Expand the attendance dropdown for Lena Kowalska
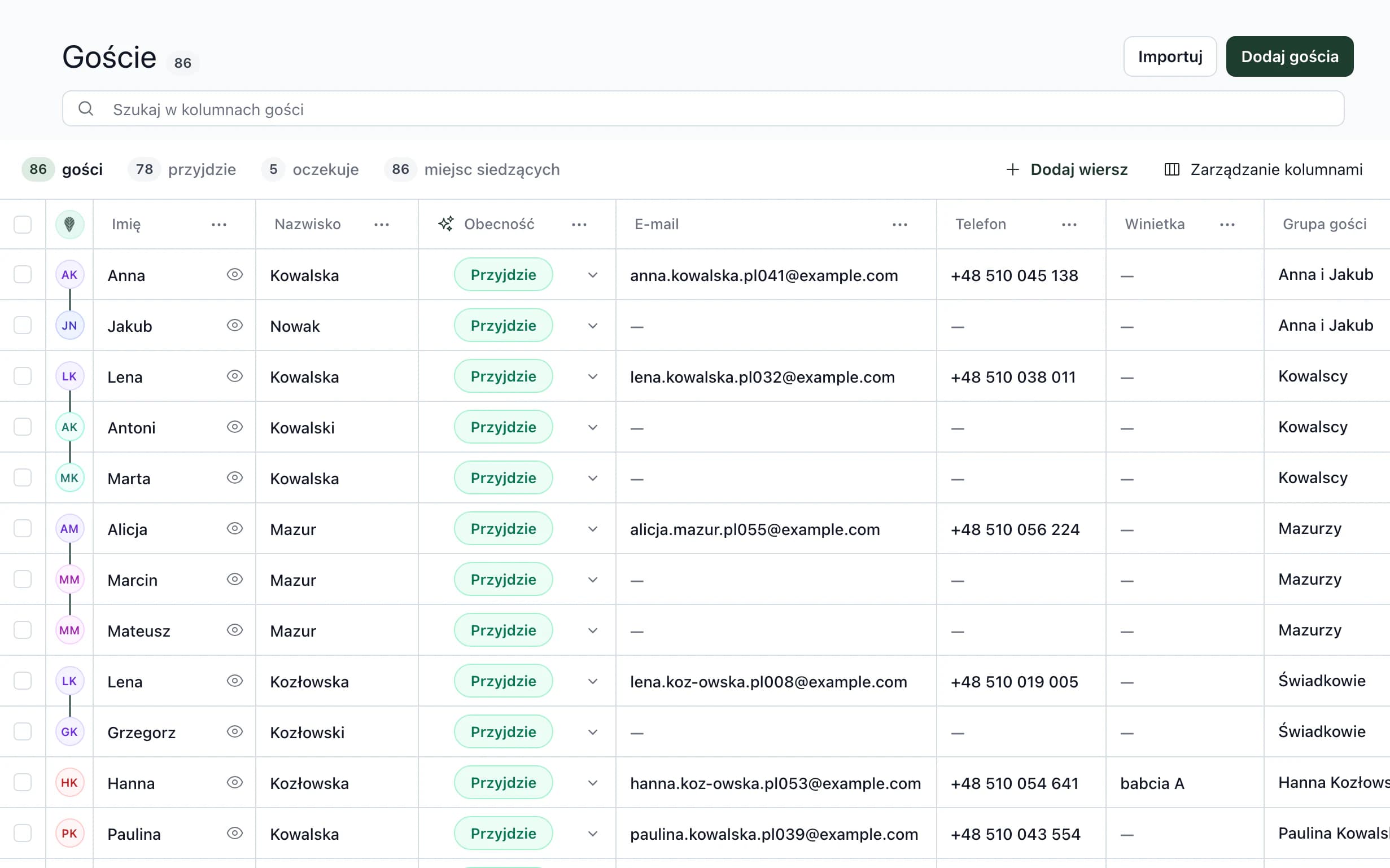The image size is (1390, 868). coord(592,376)
